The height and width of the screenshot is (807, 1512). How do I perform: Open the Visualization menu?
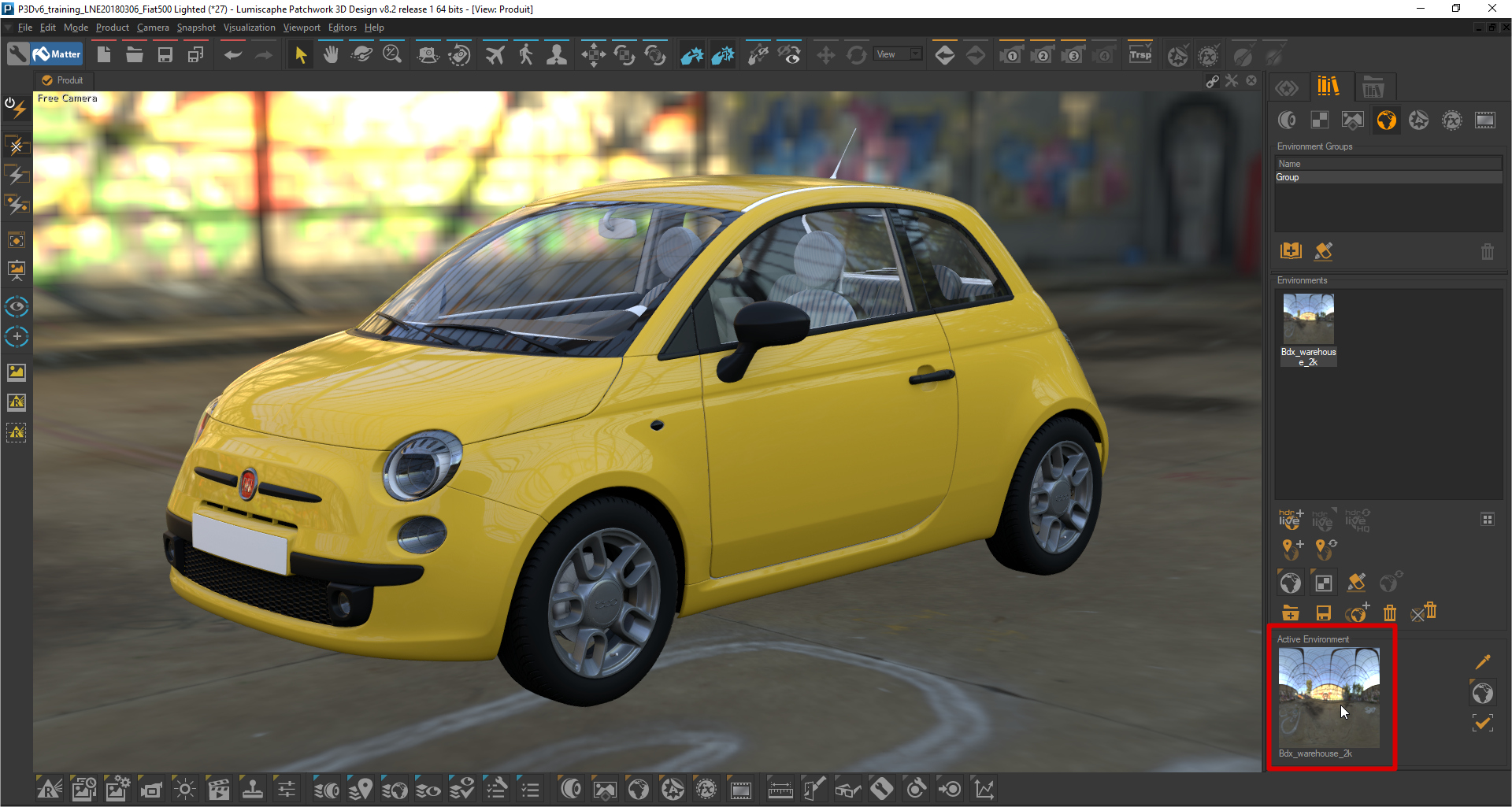point(249,28)
